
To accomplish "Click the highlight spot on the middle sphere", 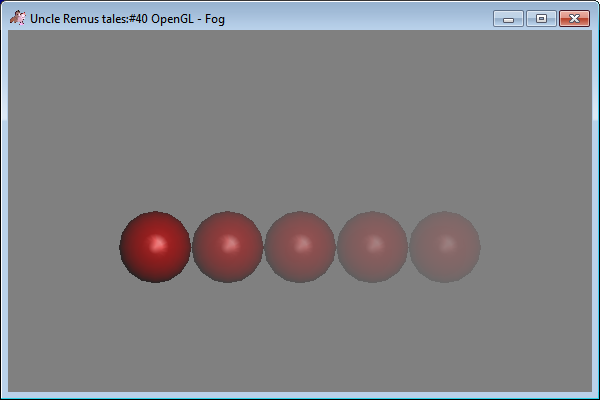I will point(302,243).
